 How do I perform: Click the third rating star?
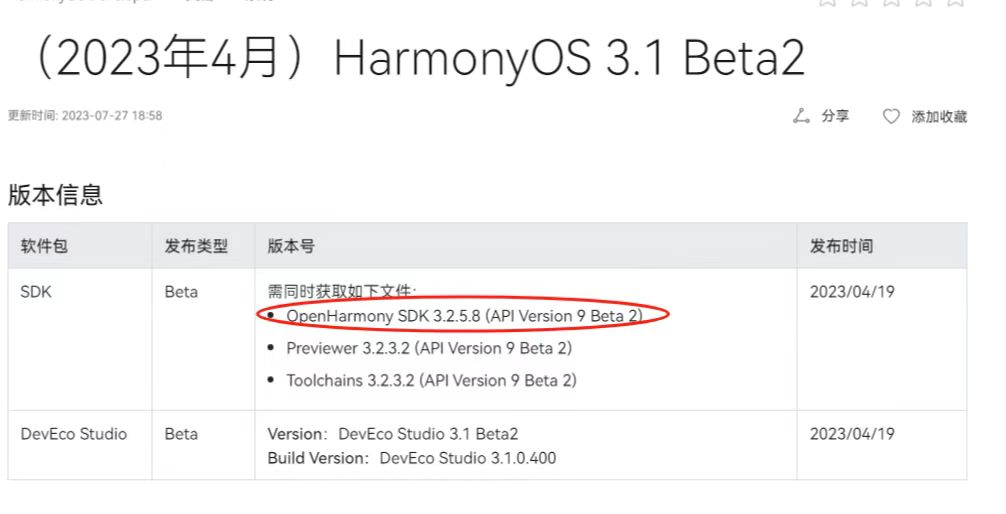coord(891,3)
